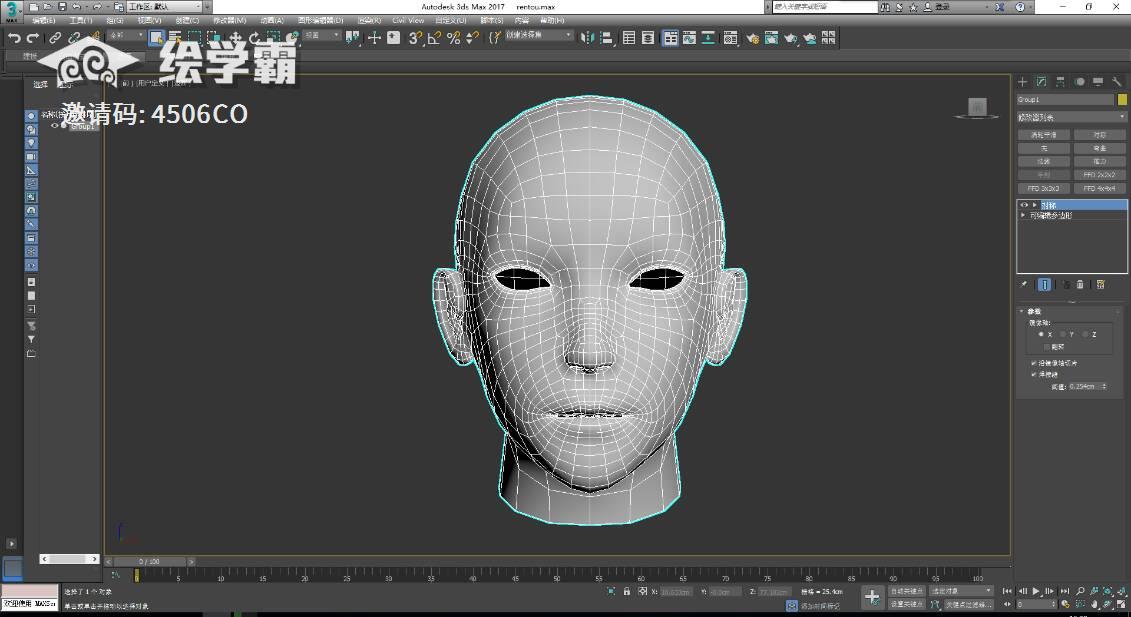
Task: Click the FFD 4x4x4 modifier button
Action: [x=1100, y=188]
